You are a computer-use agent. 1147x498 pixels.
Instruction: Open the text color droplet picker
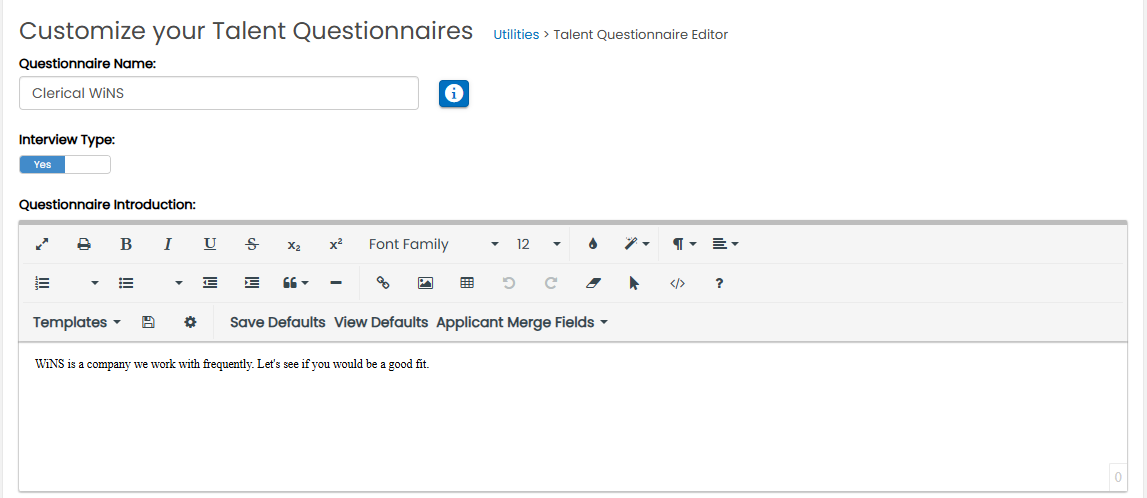593,244
